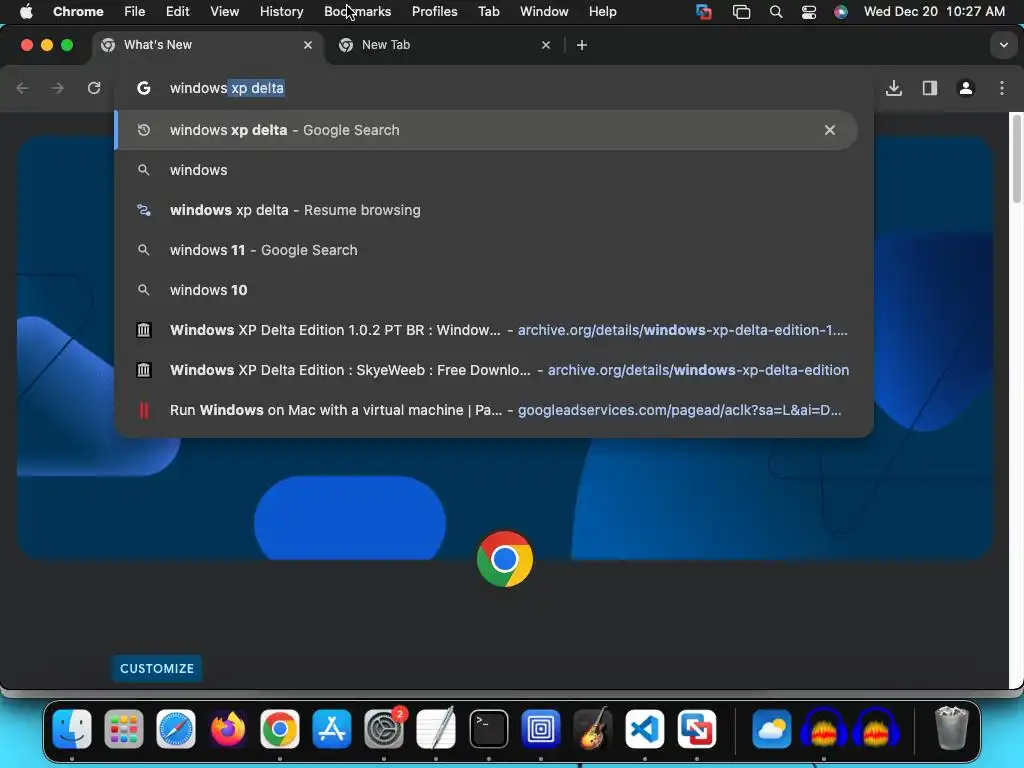Go forward with the forward arrow

coord(58,88)
